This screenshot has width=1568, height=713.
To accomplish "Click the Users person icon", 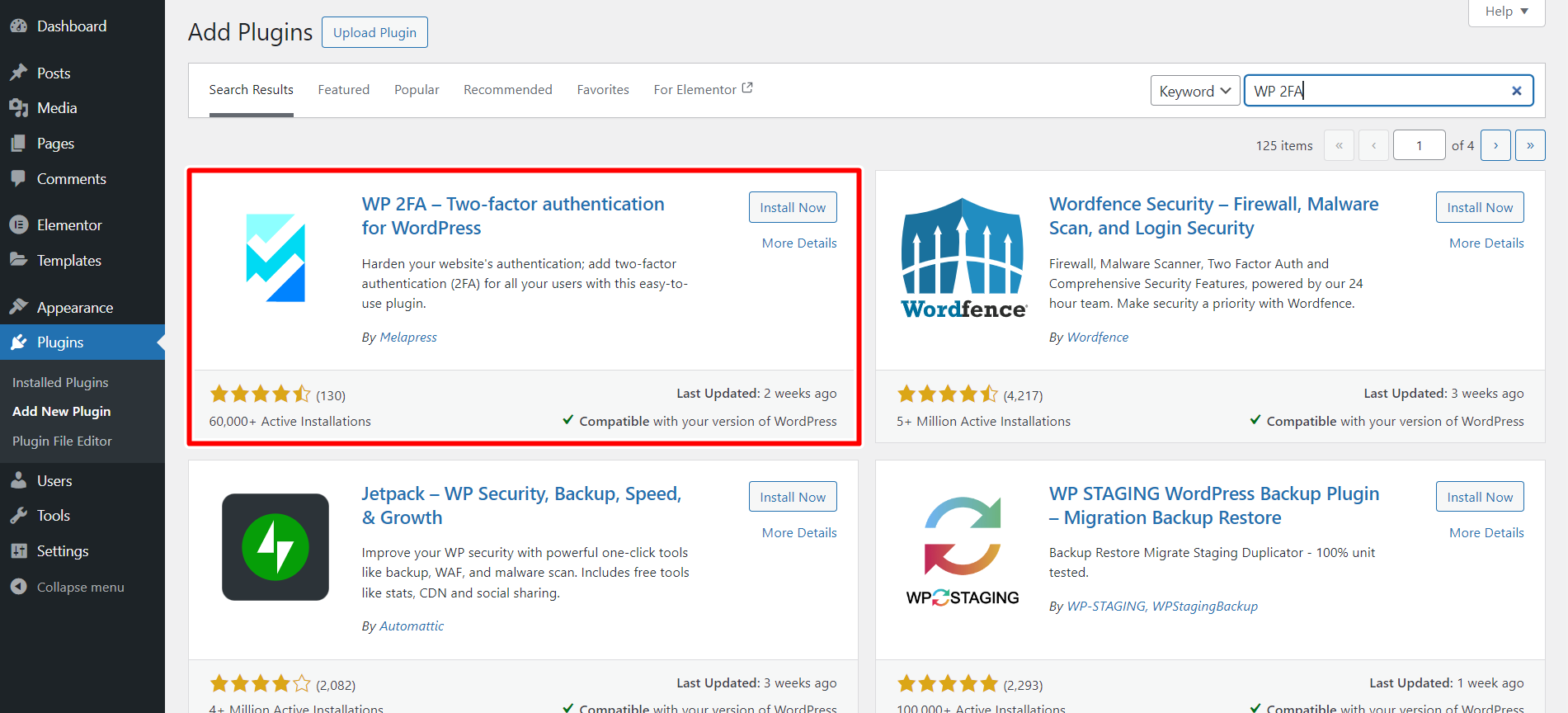I will (18, 480).
